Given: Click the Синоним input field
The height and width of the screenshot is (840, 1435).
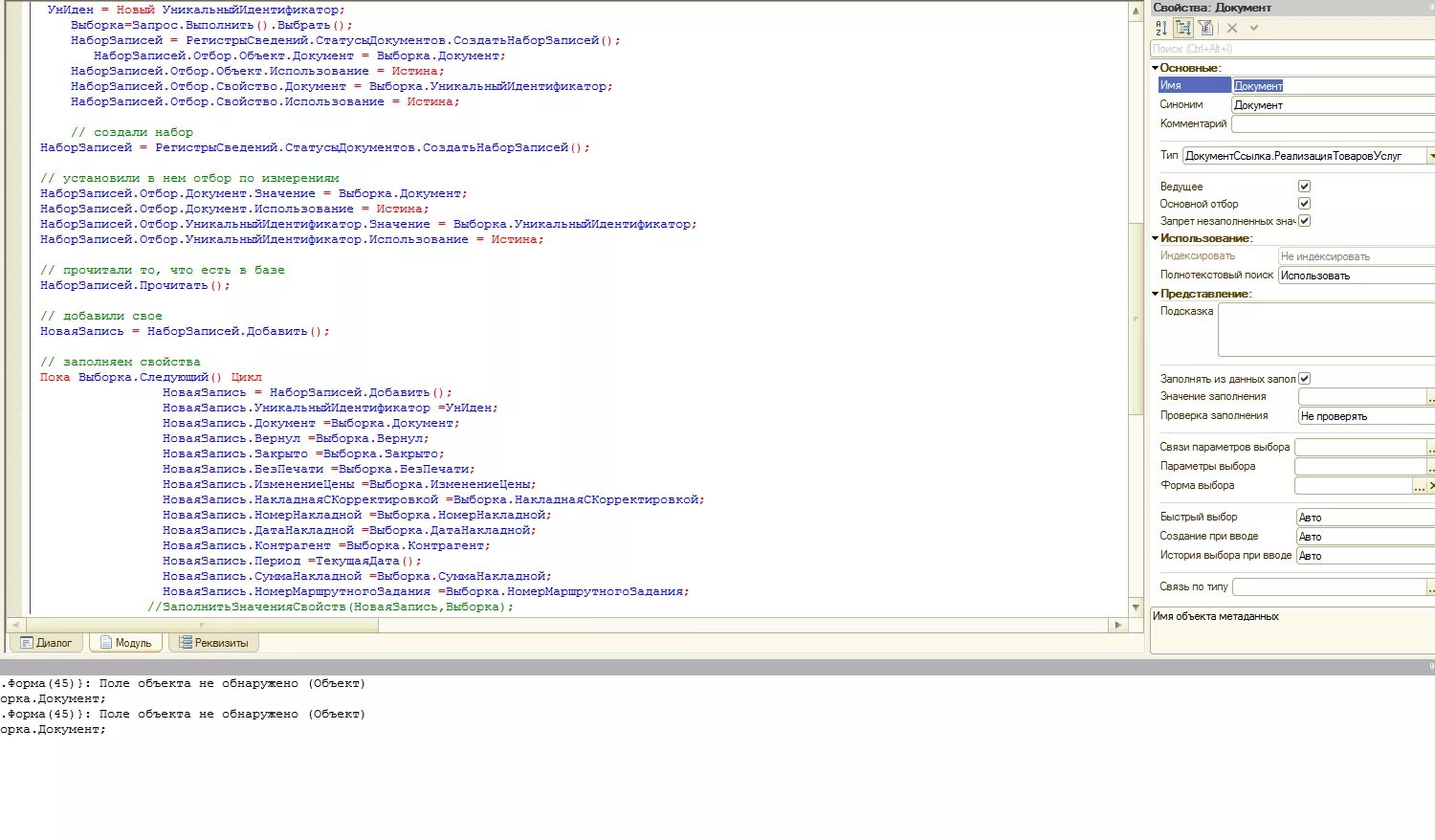Looking at the screenshot, I should tap(1333, 105).
